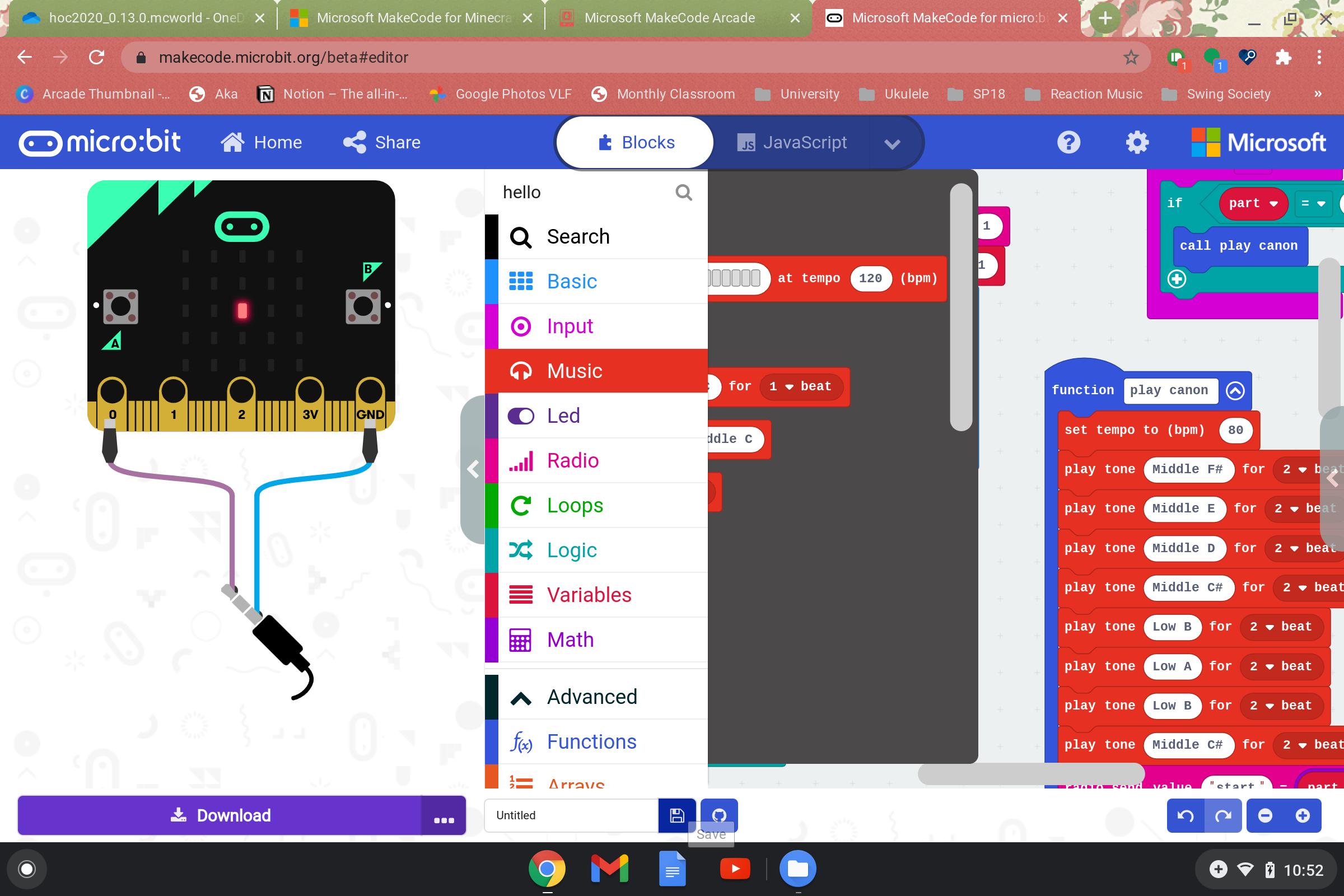1344x896 pixels.
Task: Open the Help question mark menu
Action: pos(1068,142)
